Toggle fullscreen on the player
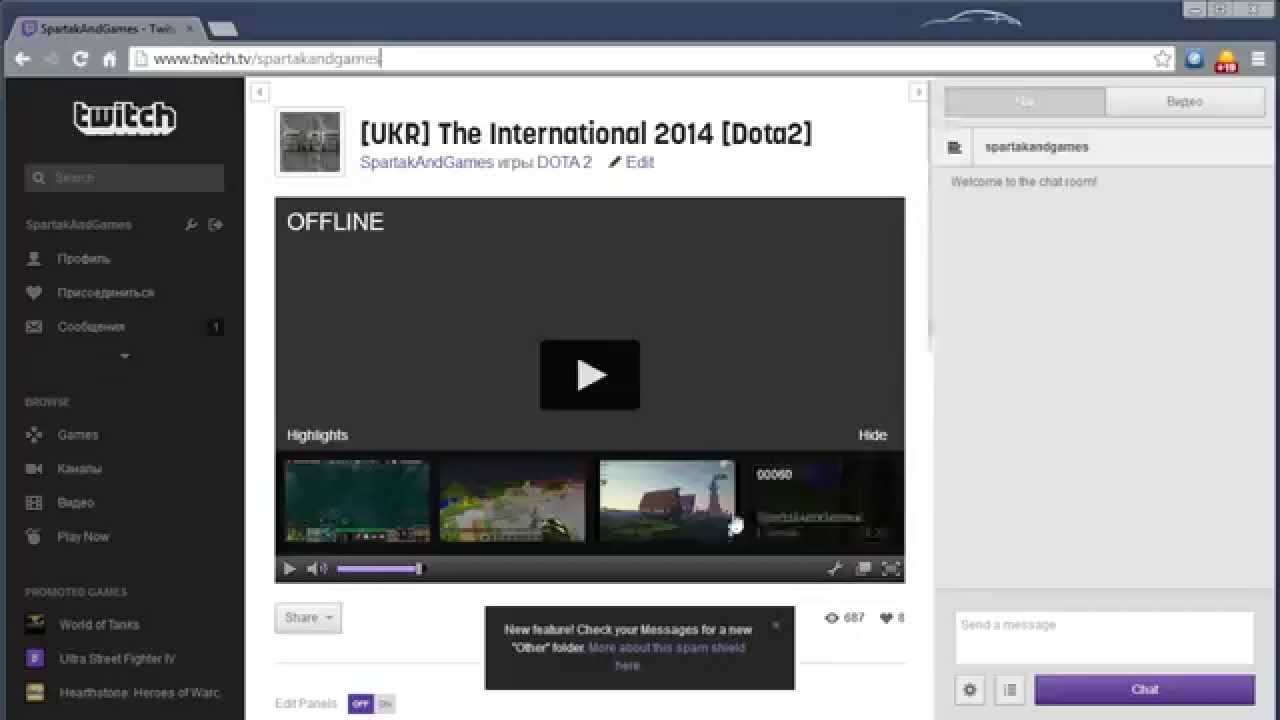Screen dimensions: 1280x720 click(x=890, y=569)
